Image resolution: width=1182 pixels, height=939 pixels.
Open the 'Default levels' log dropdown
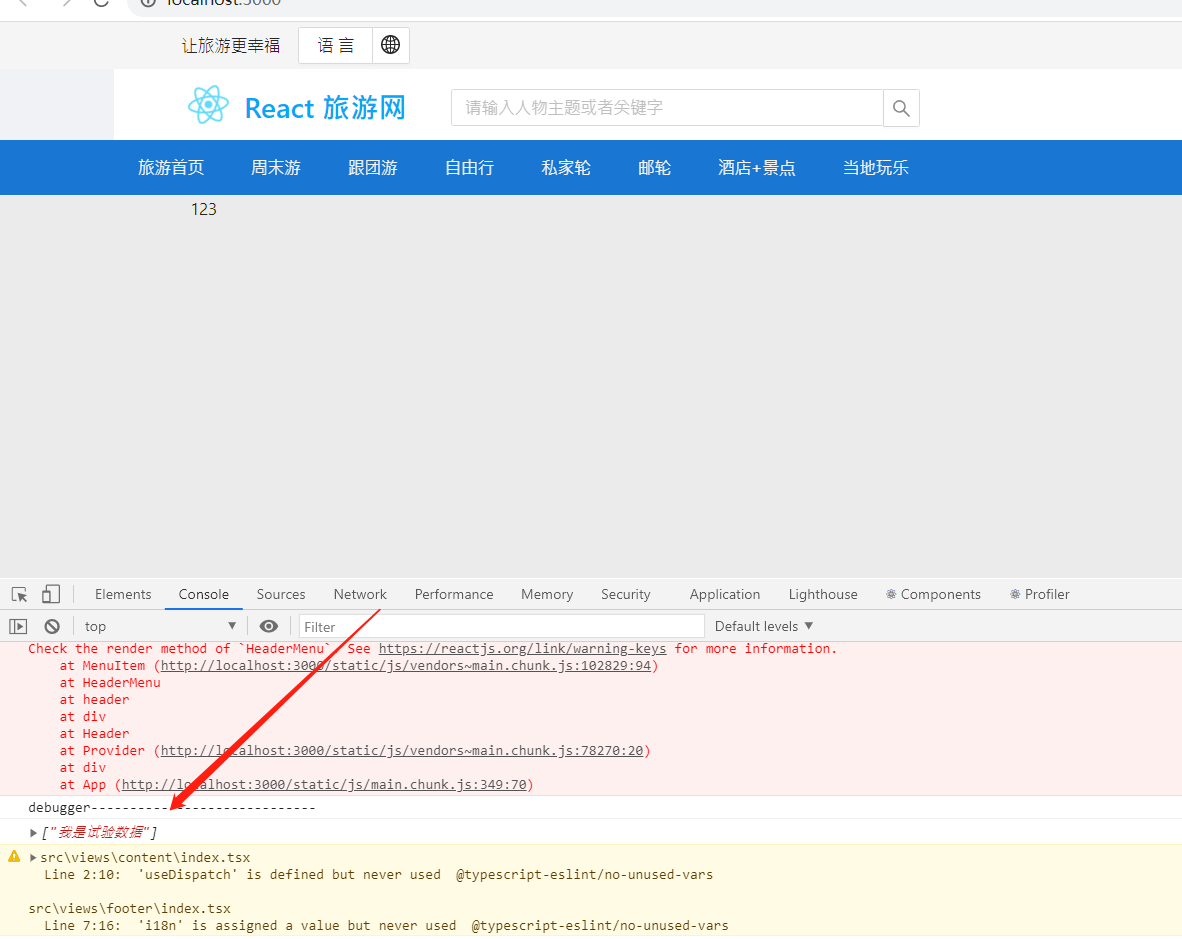763,626
